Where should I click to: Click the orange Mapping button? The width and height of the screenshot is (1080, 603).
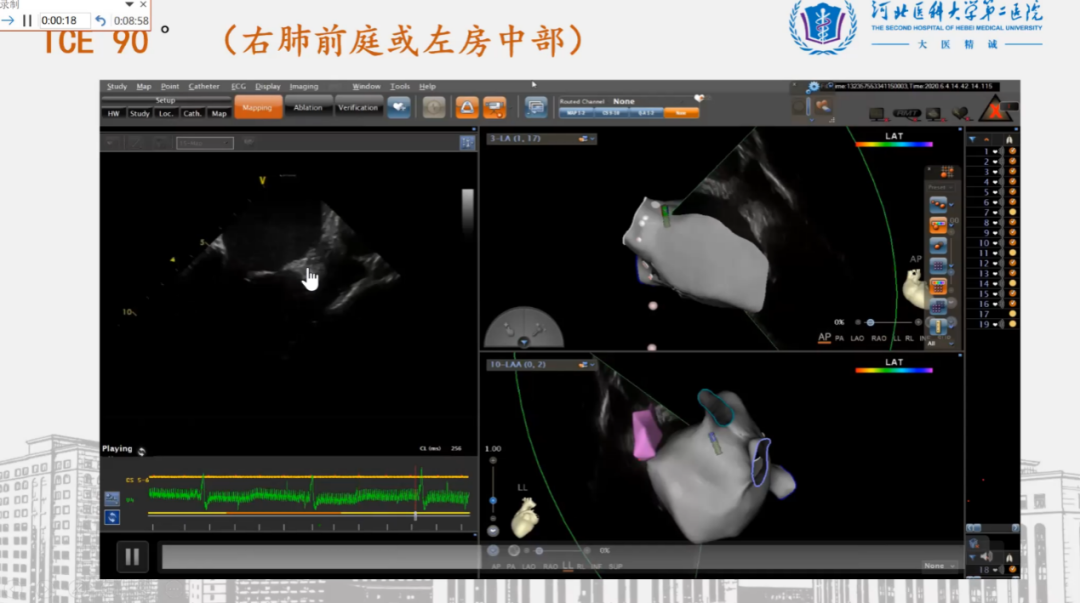pyautogui.click(x=257, y=107)
